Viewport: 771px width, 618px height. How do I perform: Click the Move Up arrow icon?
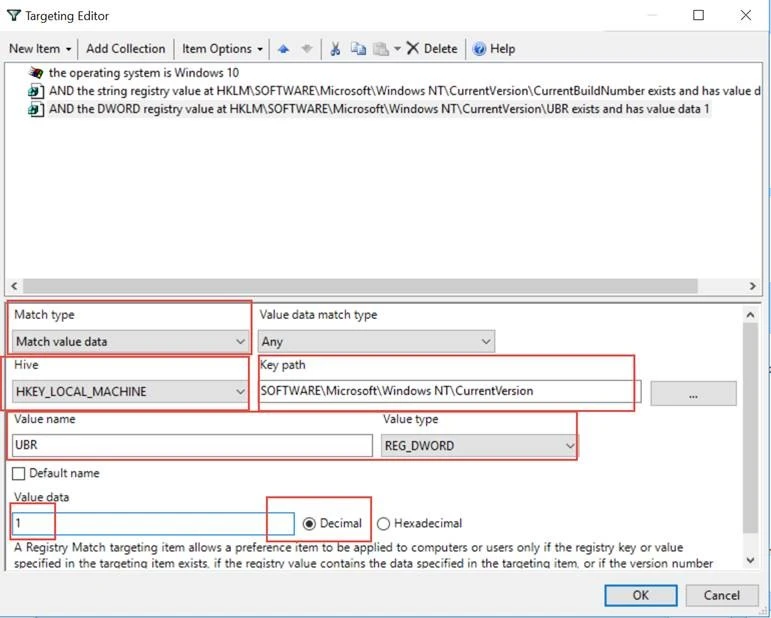(x=284, y=49)
